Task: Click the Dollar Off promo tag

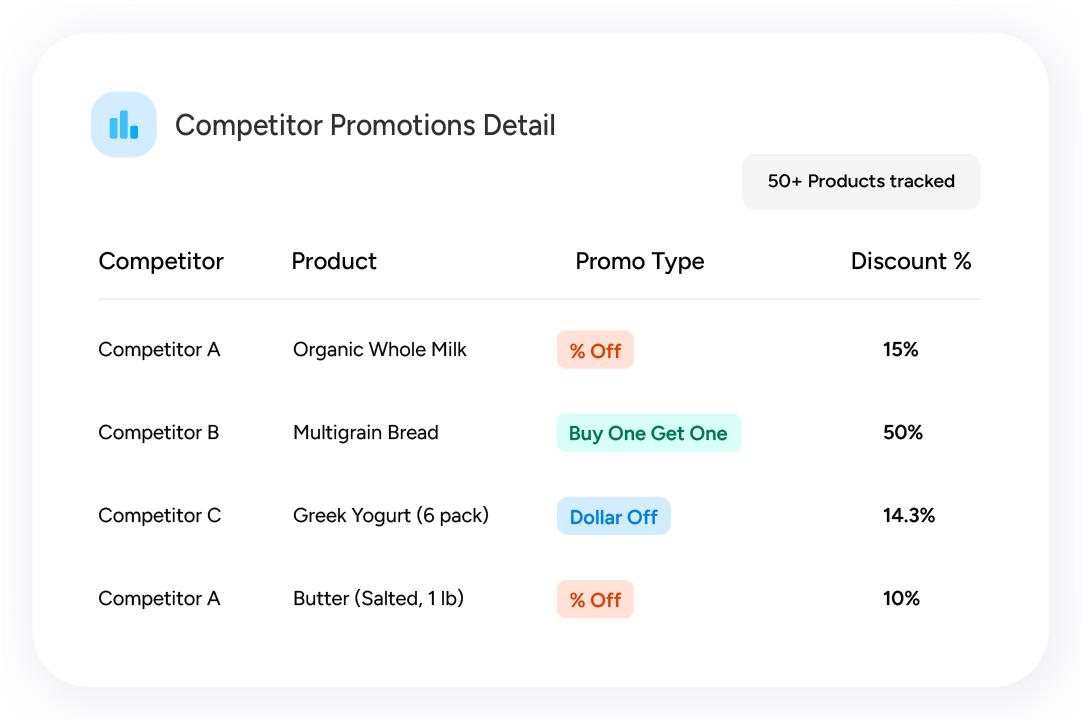Action: click(x=614, y=516)
